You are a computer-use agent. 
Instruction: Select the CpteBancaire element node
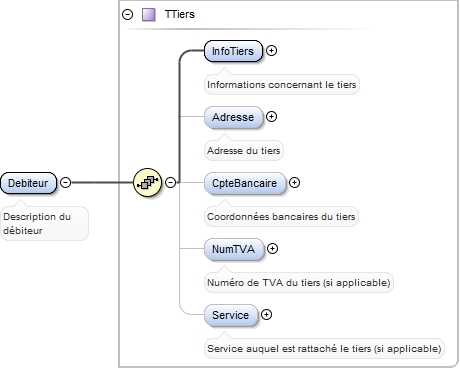pyautogui.click(x=245, y=183)
